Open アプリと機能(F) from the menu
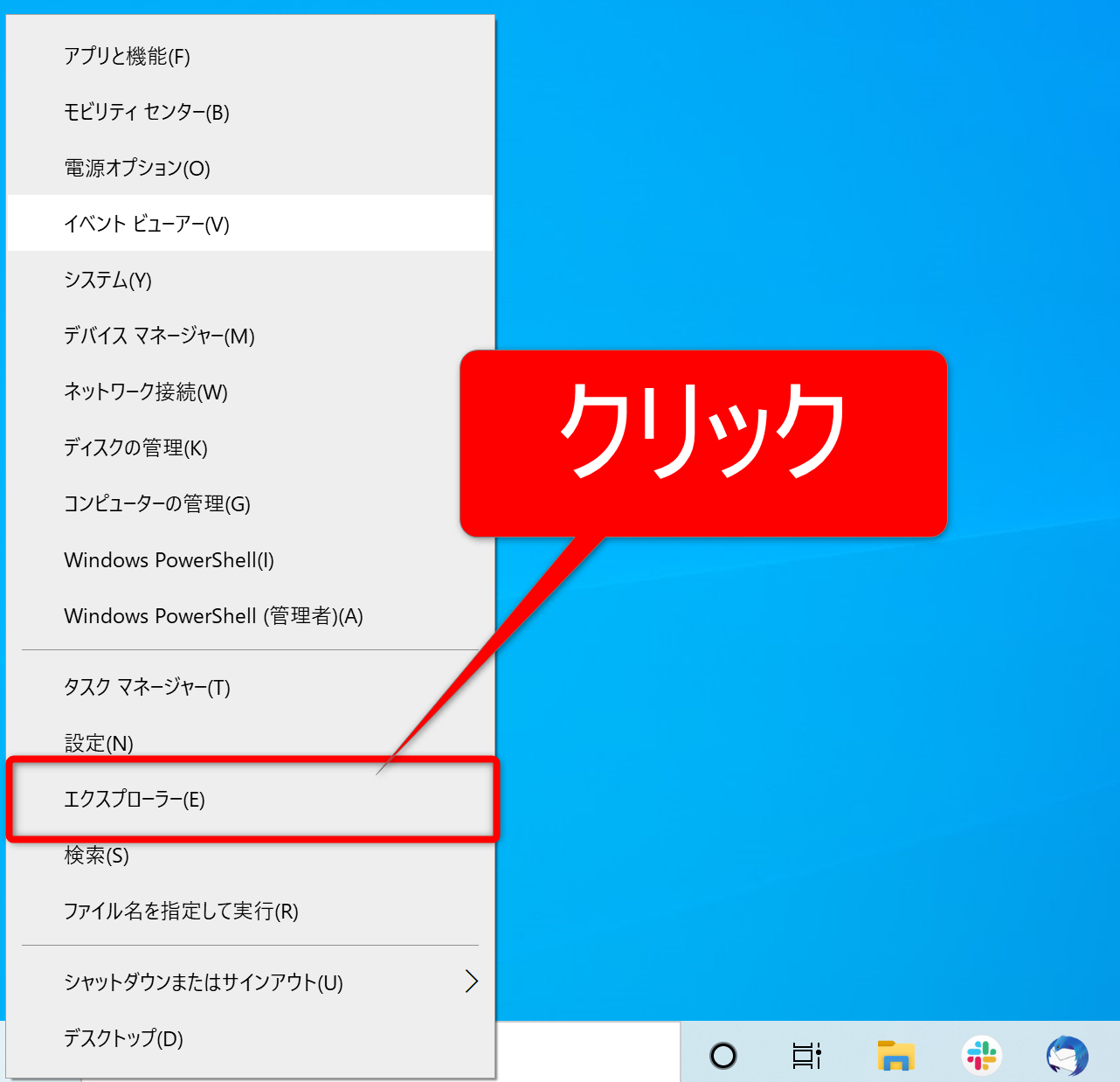The image size is (1120, 1082). [x=128, y=57]
